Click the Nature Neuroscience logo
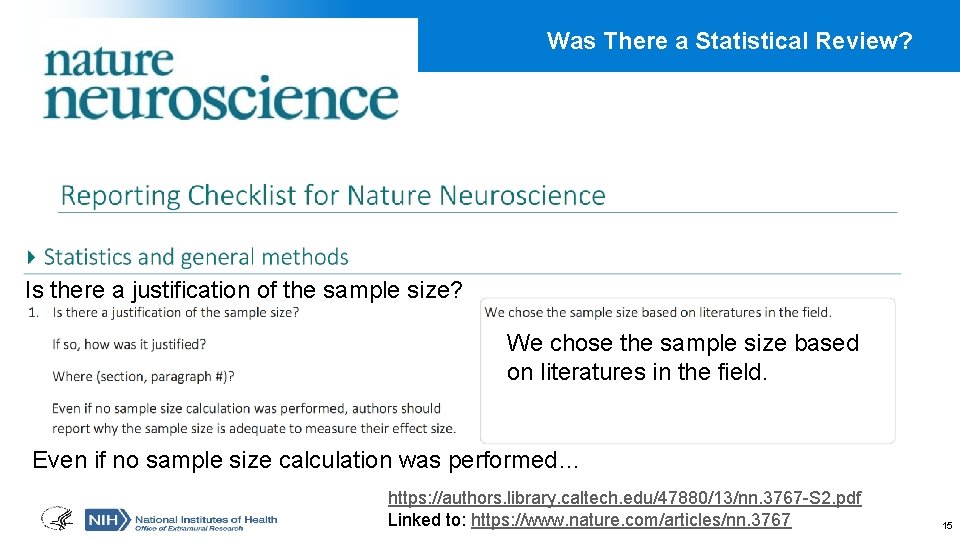960x540 pixels. (x=221, y=83)
